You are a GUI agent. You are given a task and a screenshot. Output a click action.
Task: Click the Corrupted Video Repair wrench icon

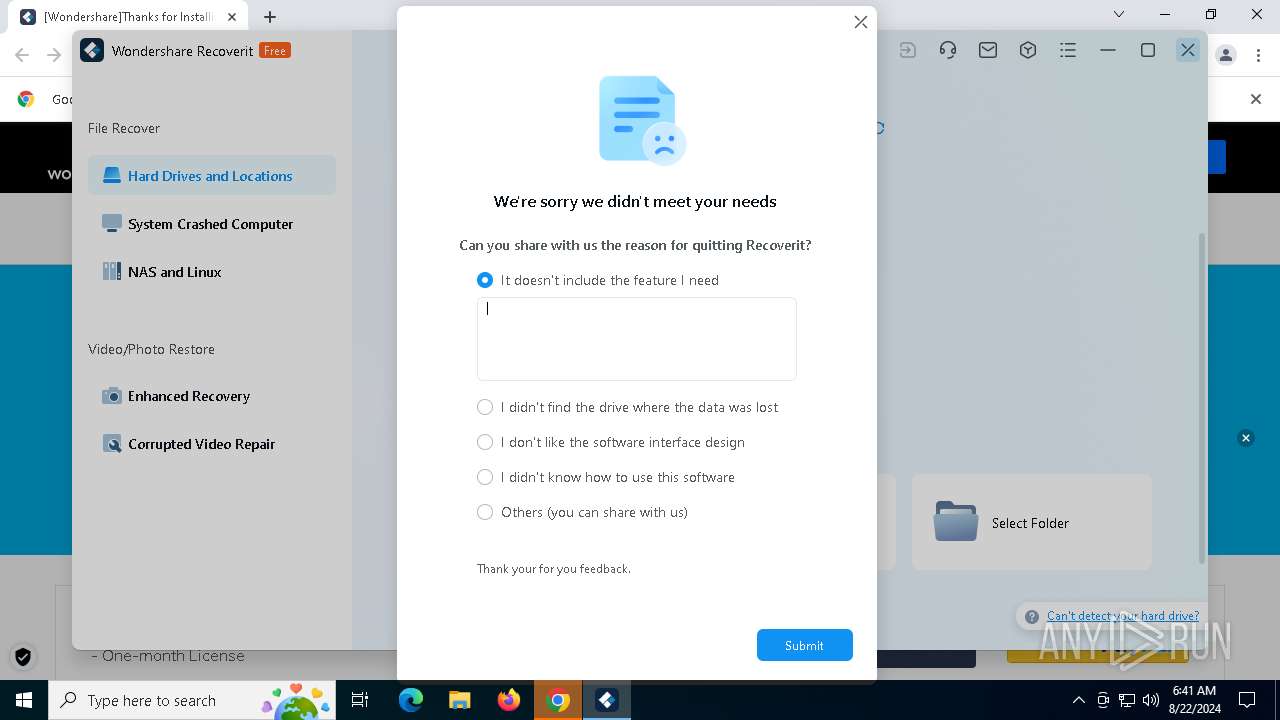(x=112, y=444)
